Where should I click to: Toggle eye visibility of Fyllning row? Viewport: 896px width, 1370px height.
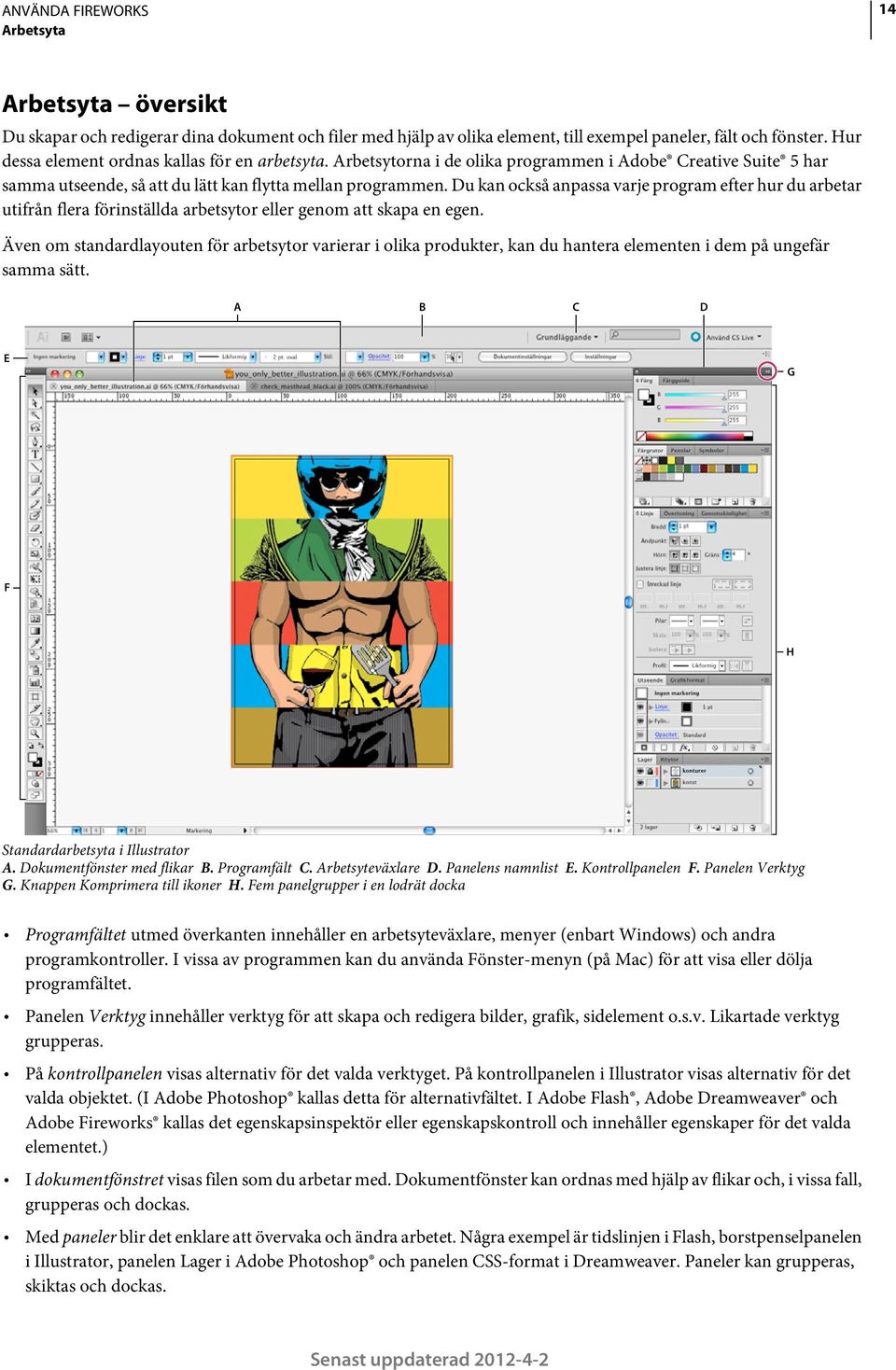640,721
